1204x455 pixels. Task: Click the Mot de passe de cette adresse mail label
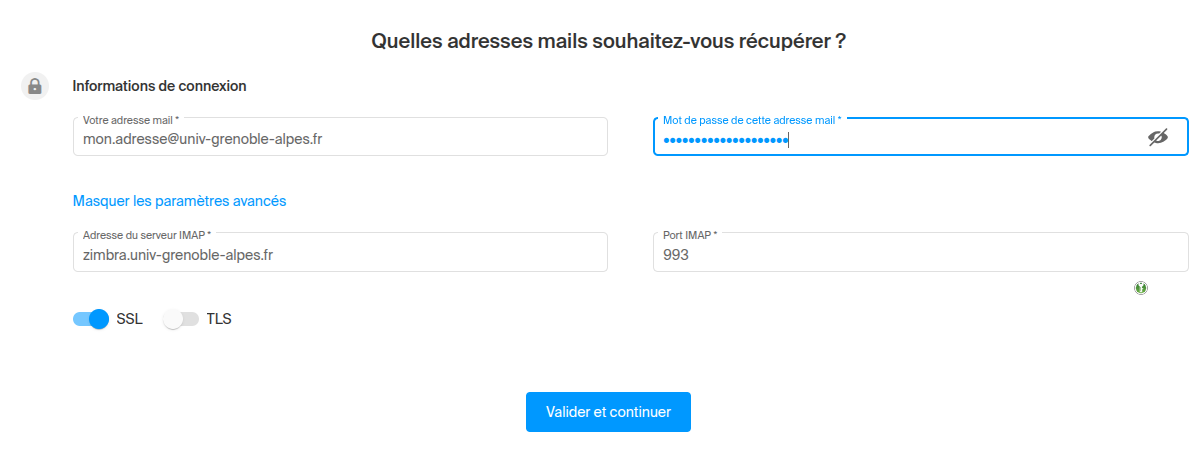tap(751, 120)
